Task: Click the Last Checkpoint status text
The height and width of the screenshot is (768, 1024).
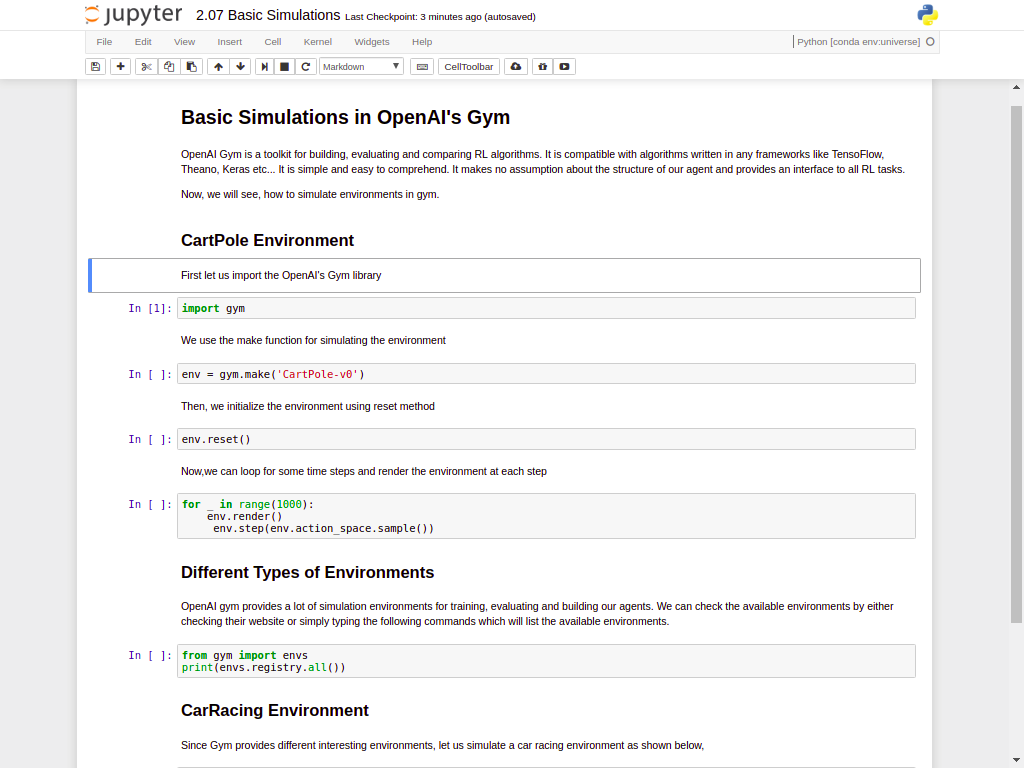Action: coord(440,17)
